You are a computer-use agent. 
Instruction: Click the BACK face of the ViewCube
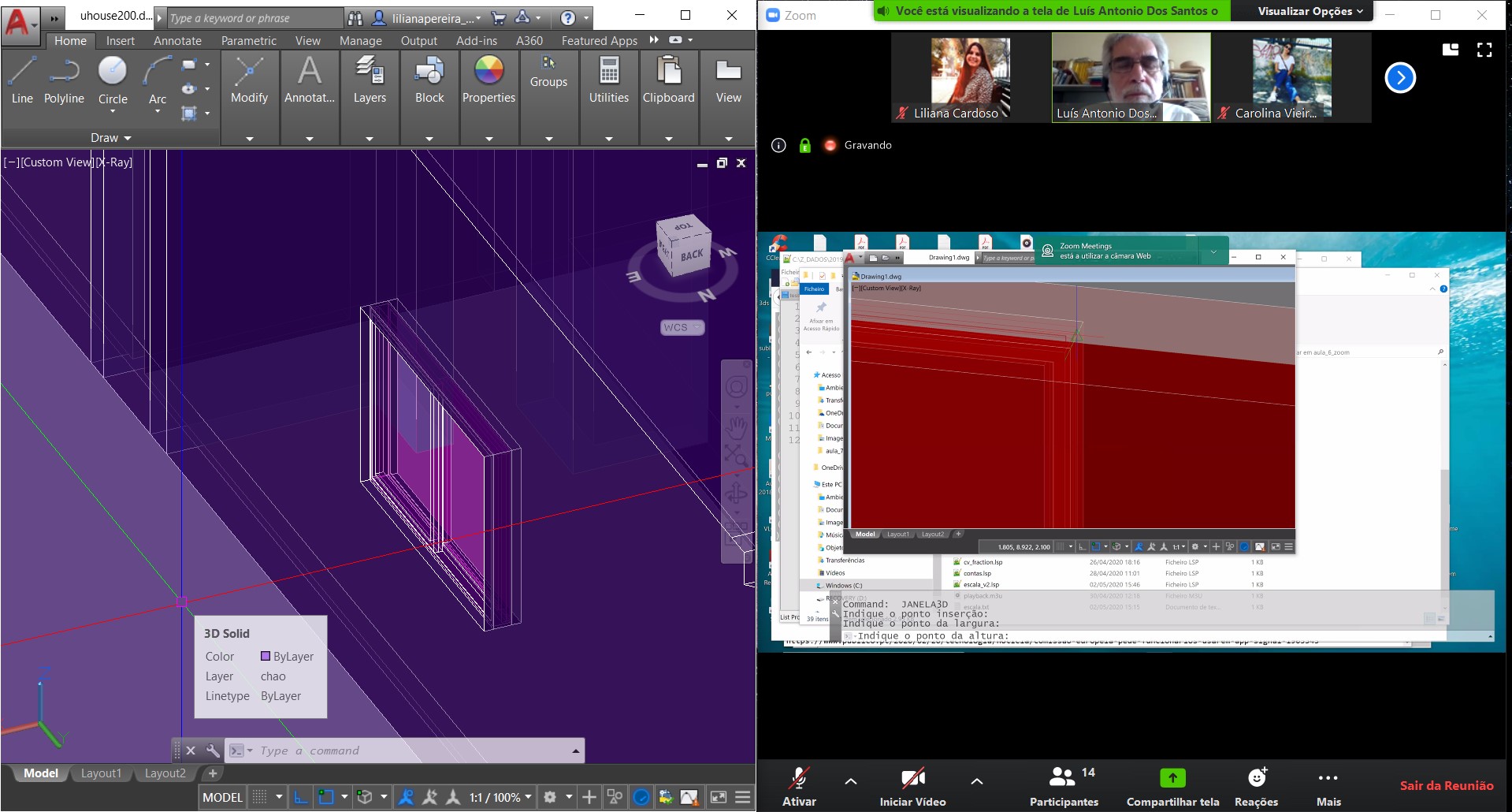click(x=692, y=255)
